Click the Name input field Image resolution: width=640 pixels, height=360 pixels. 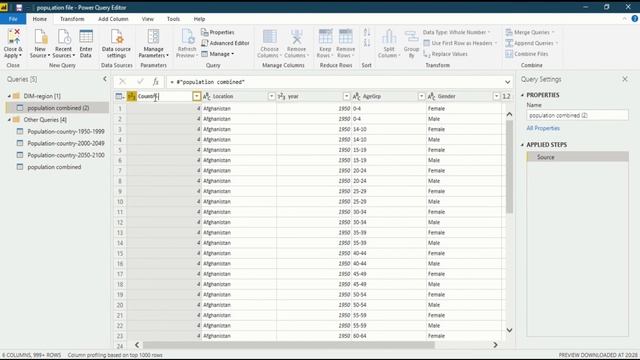click(x=577, y=116)
